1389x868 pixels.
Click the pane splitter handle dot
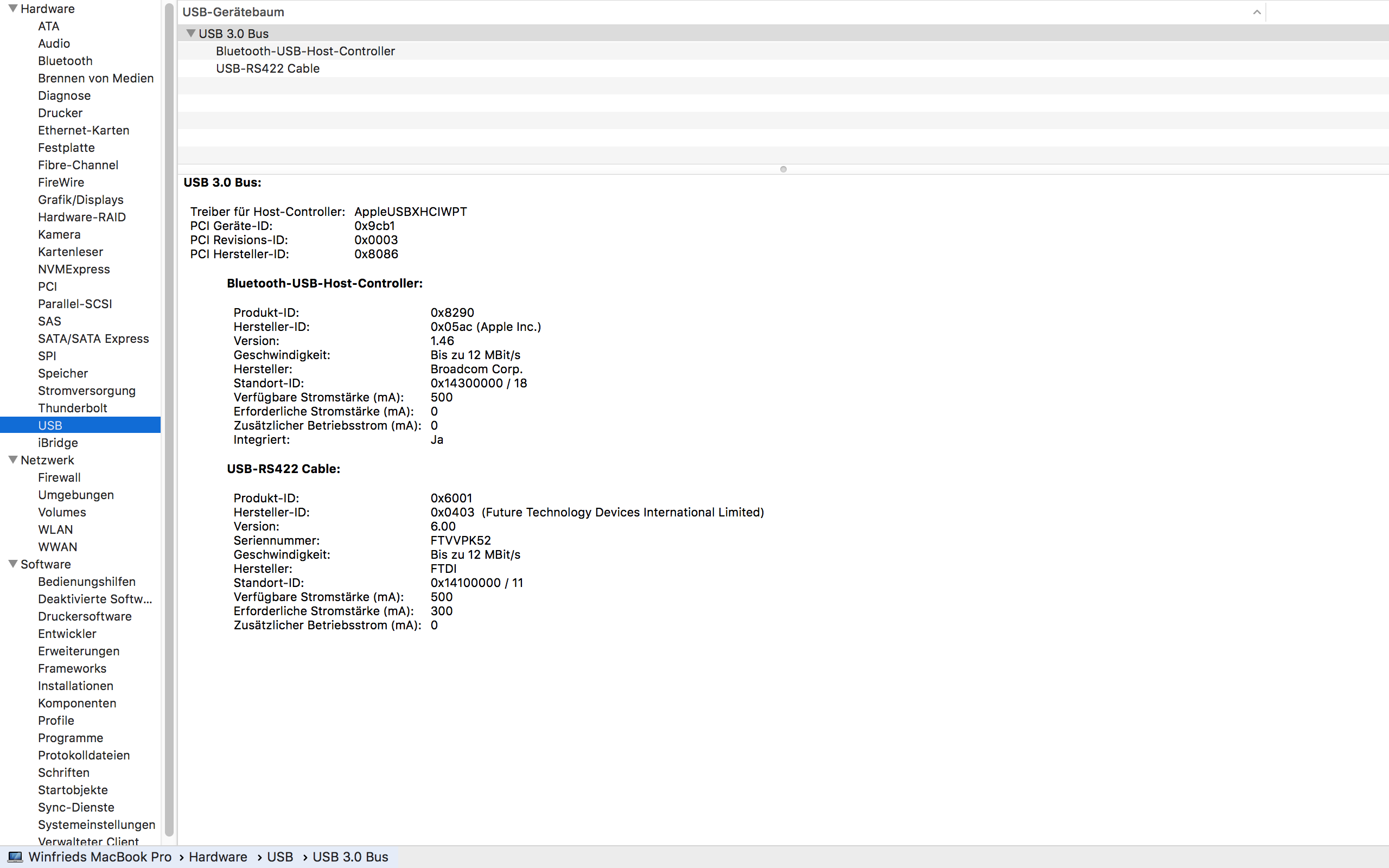click(783, 169)
